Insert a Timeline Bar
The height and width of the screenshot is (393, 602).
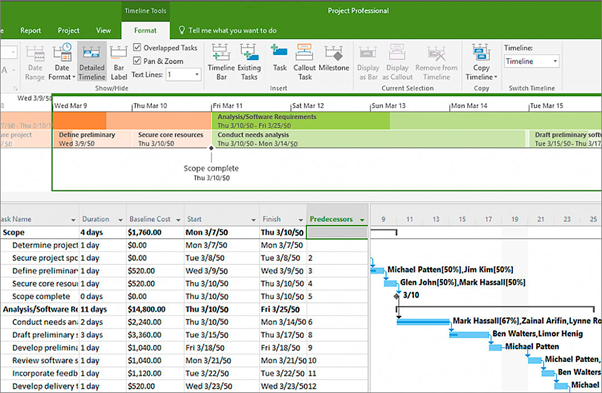click(221, 61)
